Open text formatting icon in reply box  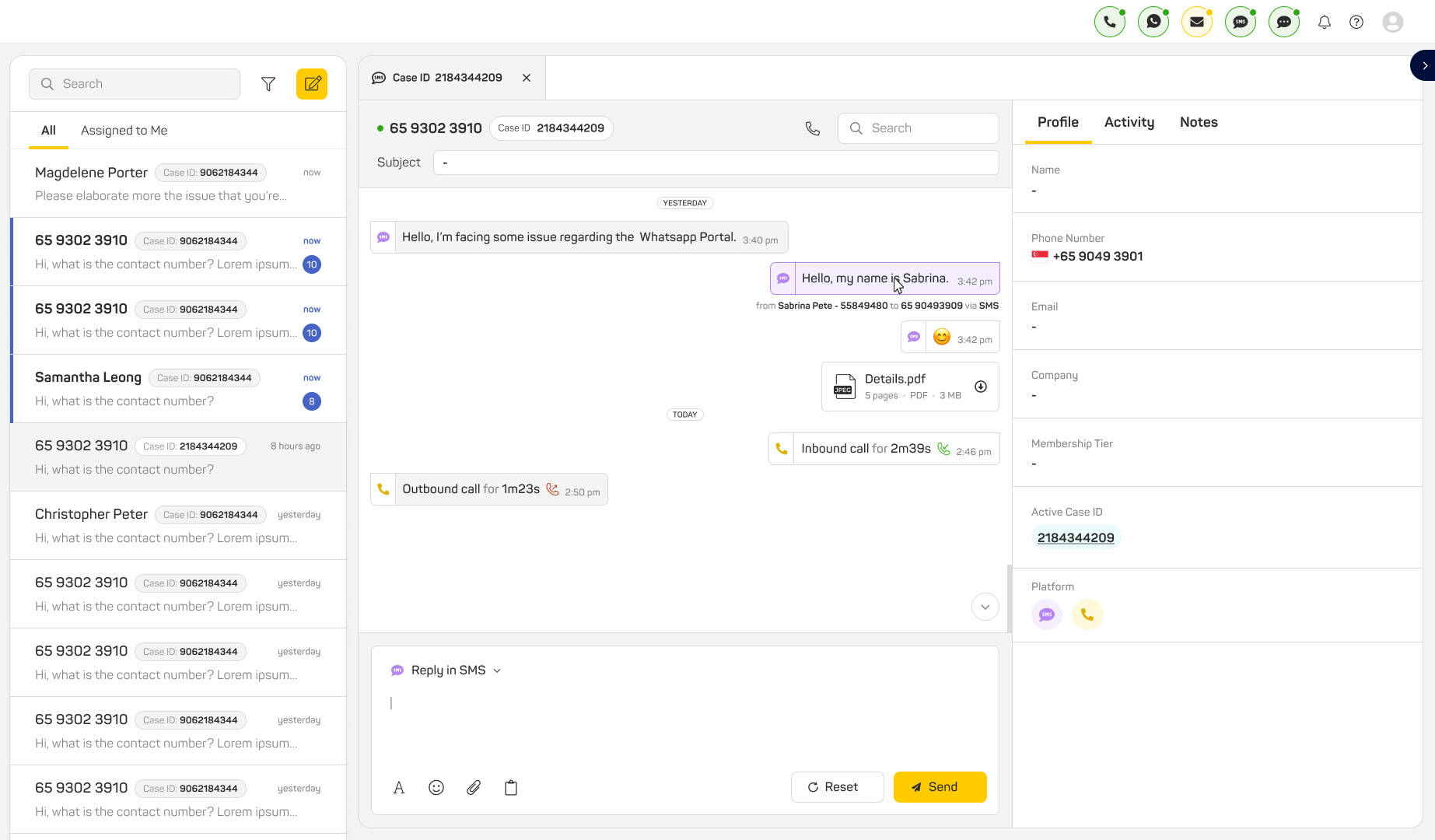pos(399,788)
